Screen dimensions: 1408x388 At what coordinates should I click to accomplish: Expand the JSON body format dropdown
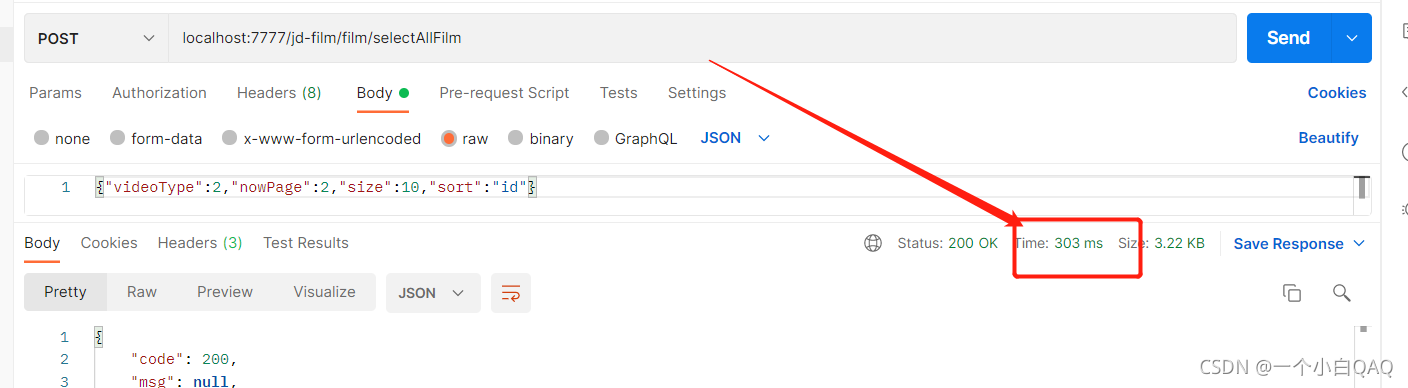pos(735,138)
